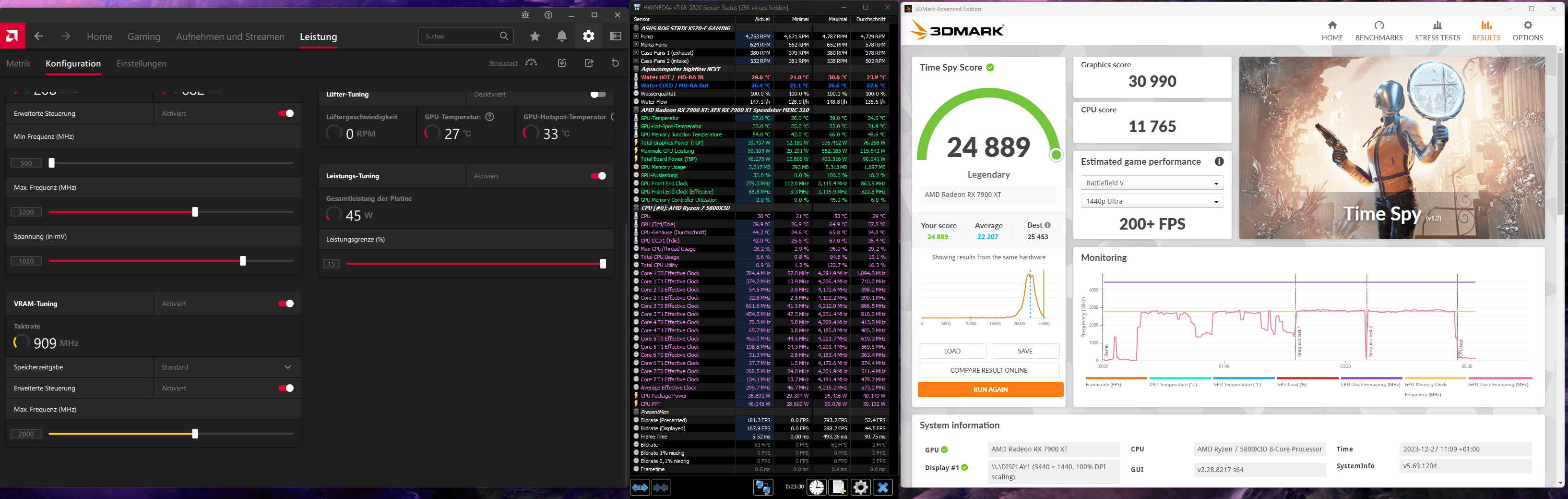The height and width of the screenshot is (499, 1568).
Task: Collapse HWiNFO columns with inward arrows icon
Action: click(661, 487)
